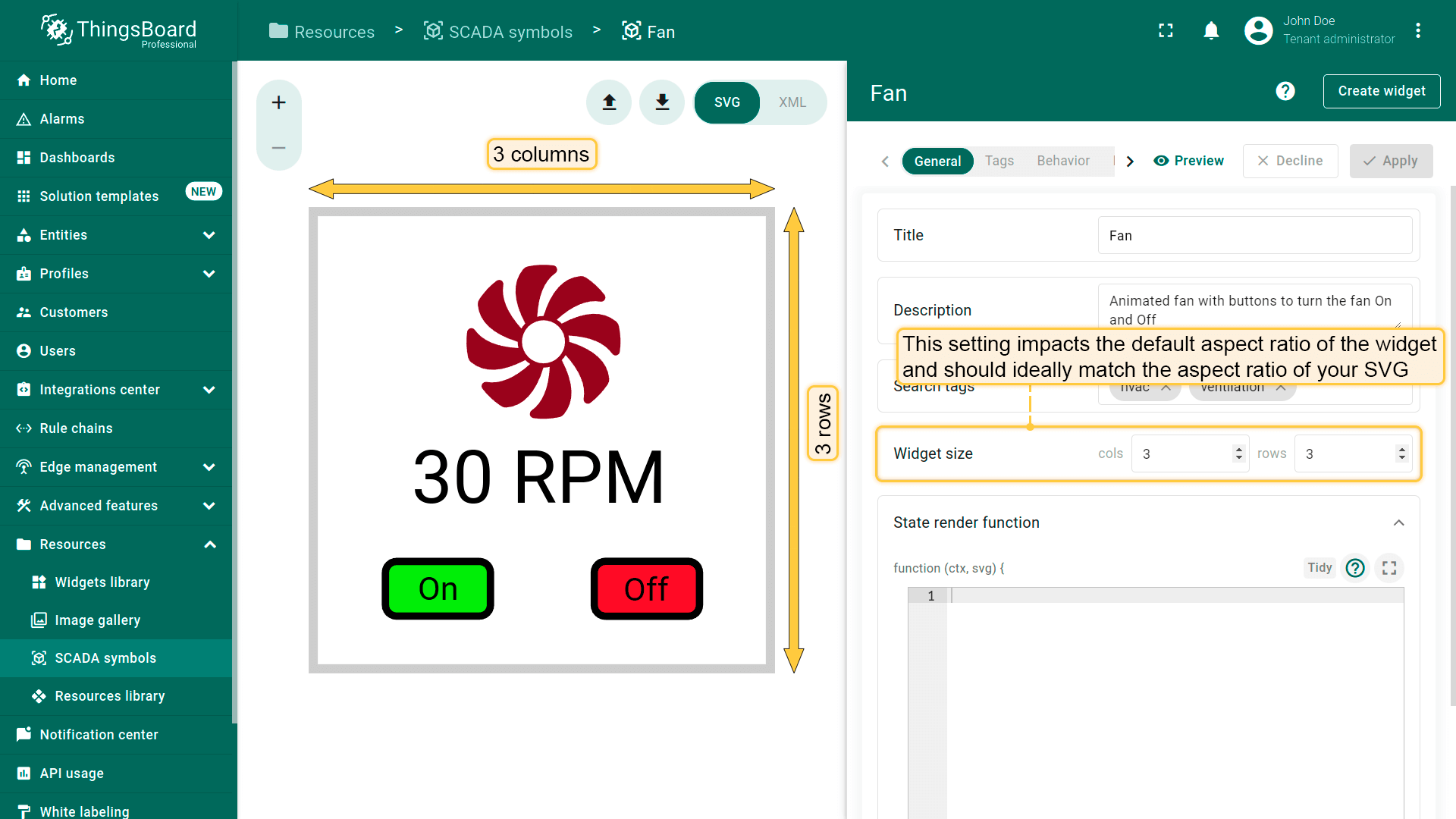The height and width of the screenshot is (819, 1456).
Task: Collapse the Resources sidebar group
Action: coord(210,544)
